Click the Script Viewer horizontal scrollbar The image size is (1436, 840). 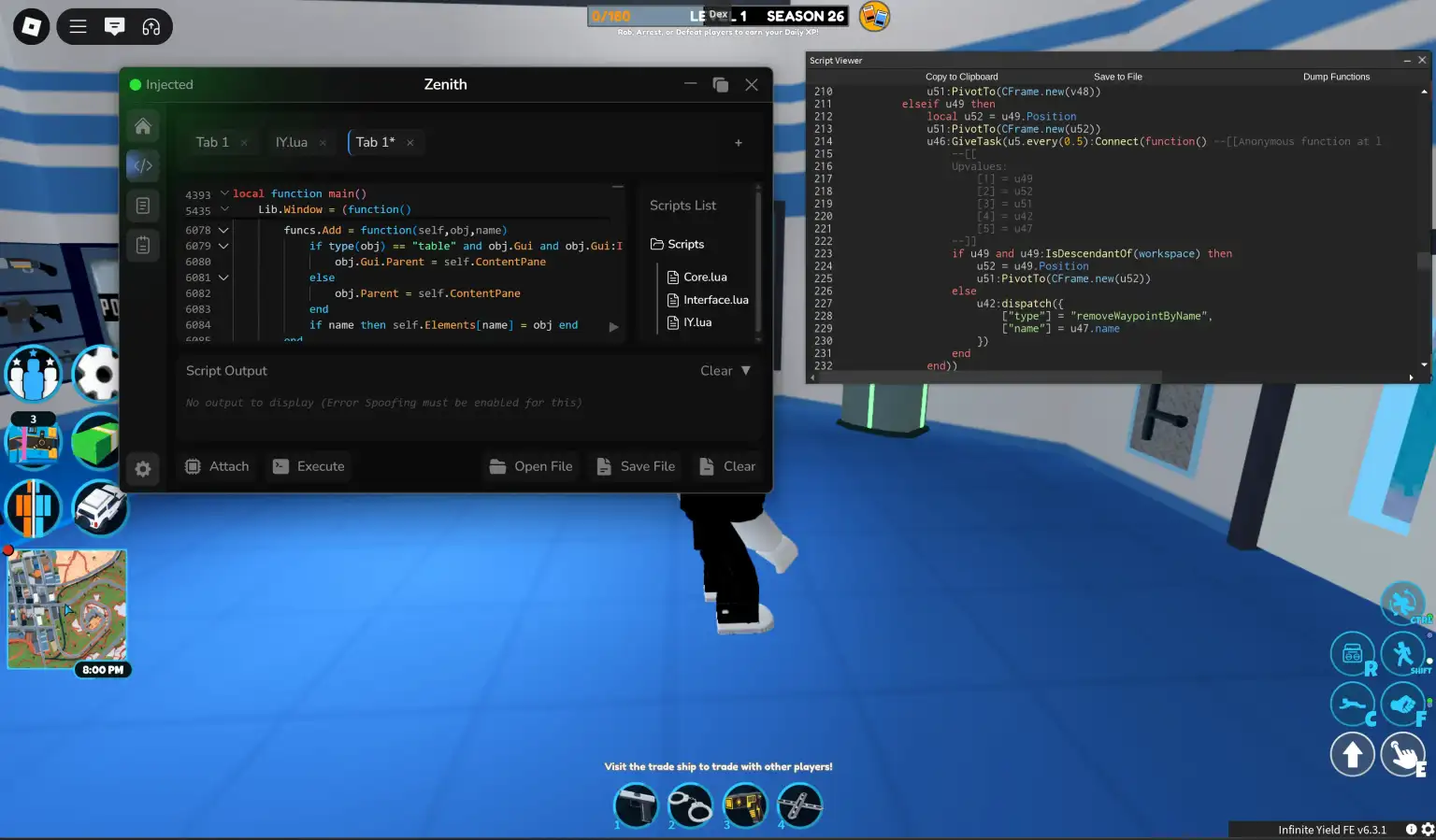[x=982, y=377]
